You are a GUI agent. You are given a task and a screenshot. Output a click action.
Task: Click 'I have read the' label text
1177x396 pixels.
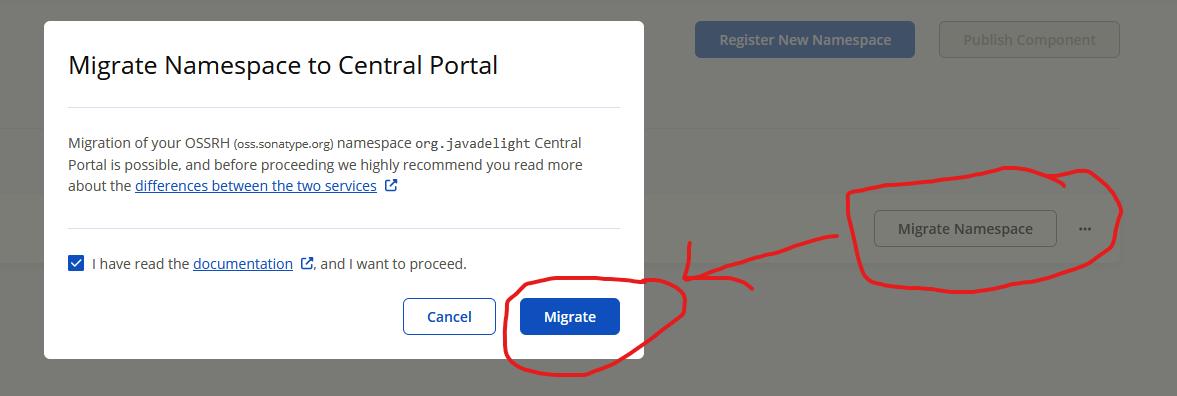[x=140, y=264]
